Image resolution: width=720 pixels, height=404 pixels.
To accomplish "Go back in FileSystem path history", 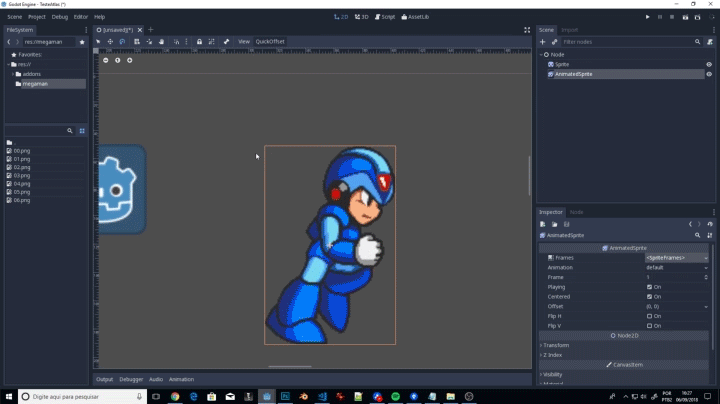I will [9, 42].
